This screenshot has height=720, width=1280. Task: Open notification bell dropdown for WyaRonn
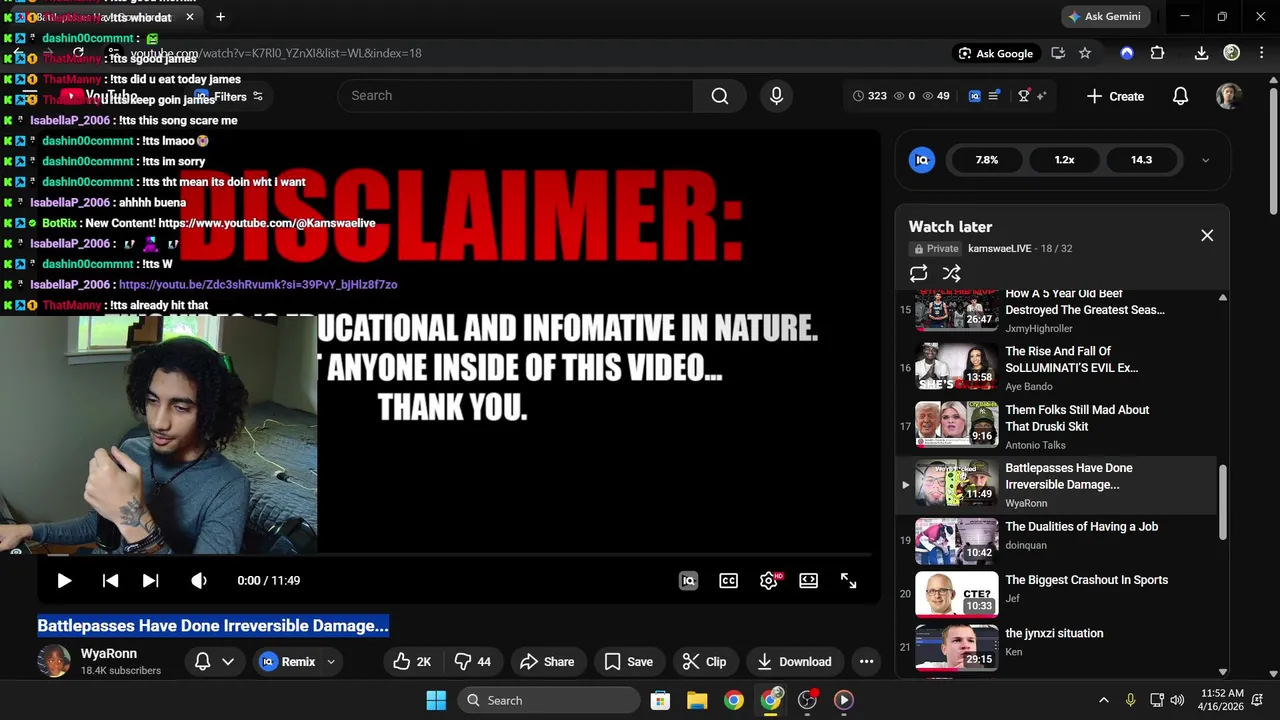214,662
